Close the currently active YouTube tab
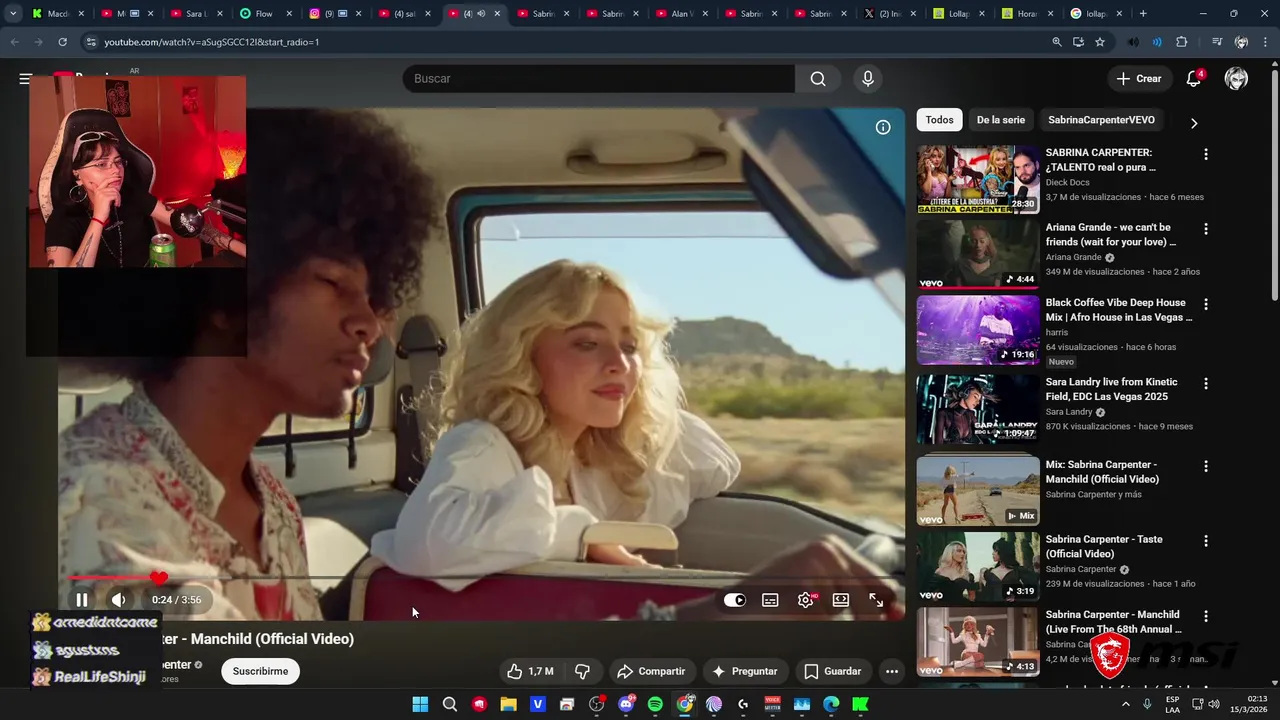 [497, 14]
